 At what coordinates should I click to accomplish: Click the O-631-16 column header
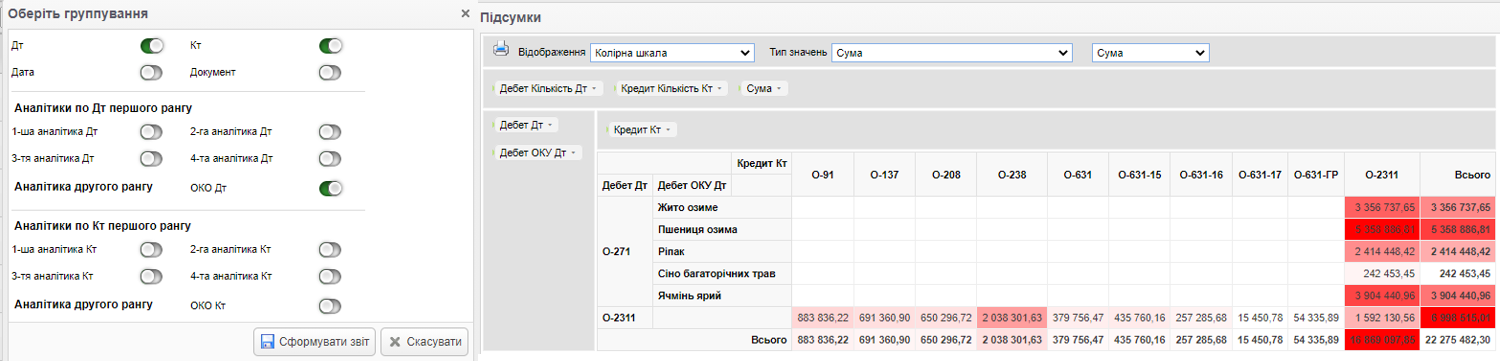1201,175
